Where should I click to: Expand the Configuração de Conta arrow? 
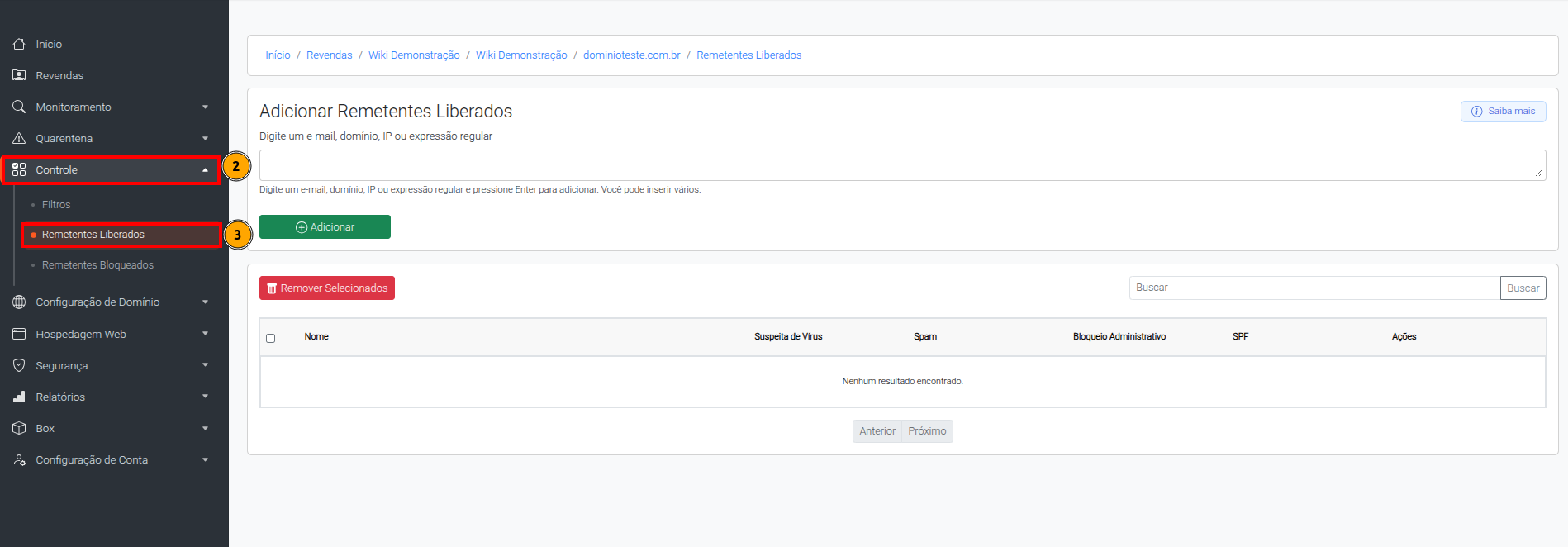click(205, 459)
